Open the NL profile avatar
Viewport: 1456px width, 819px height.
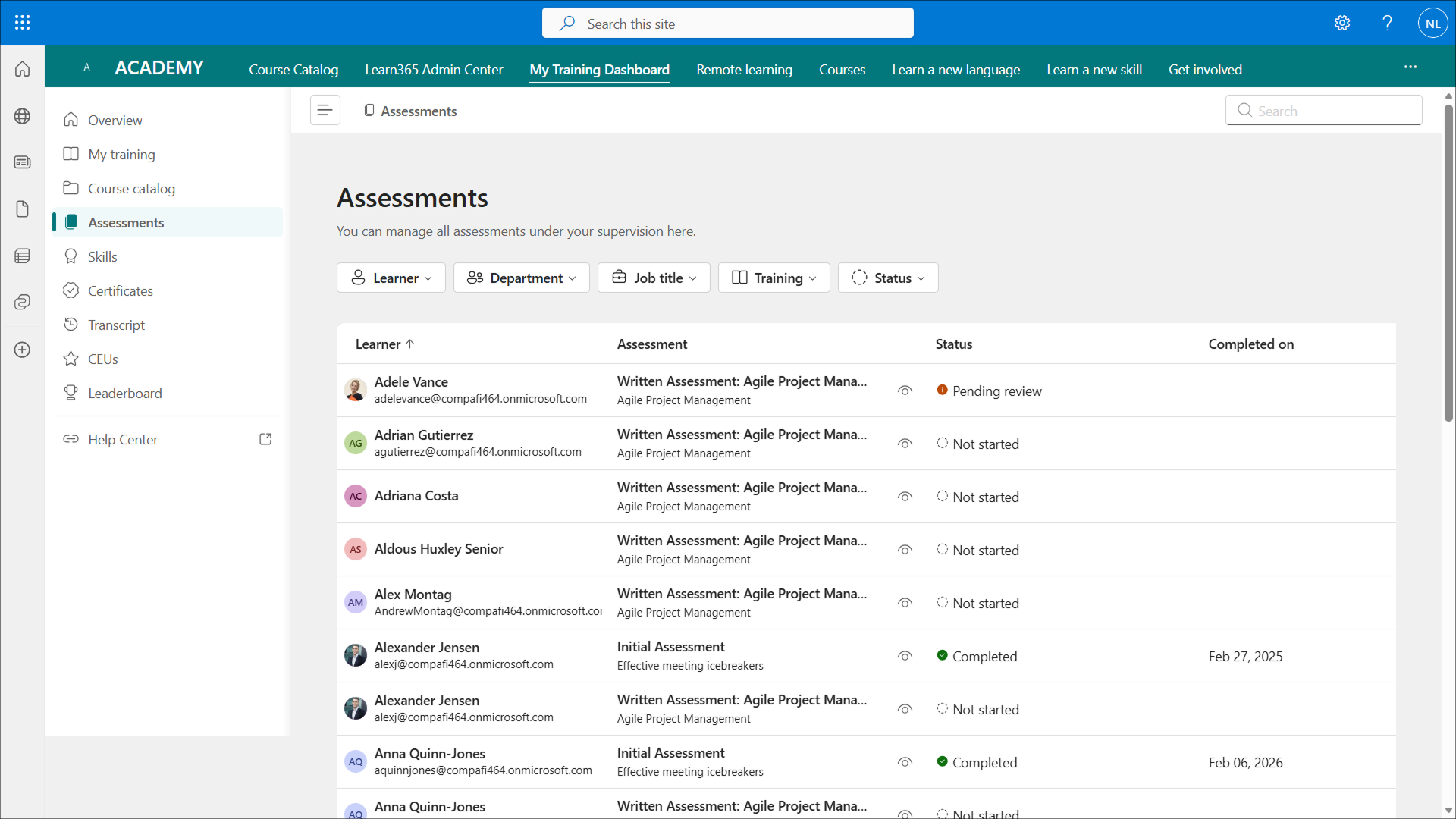(1432, 23)
